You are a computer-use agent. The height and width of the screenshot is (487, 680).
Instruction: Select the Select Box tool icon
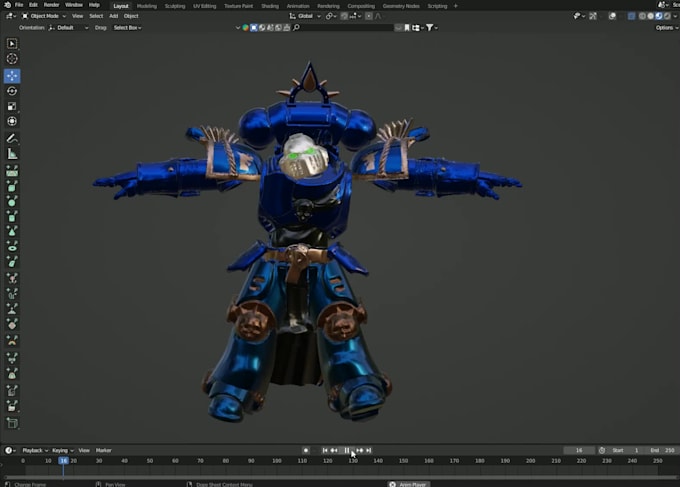click(12, 43)
